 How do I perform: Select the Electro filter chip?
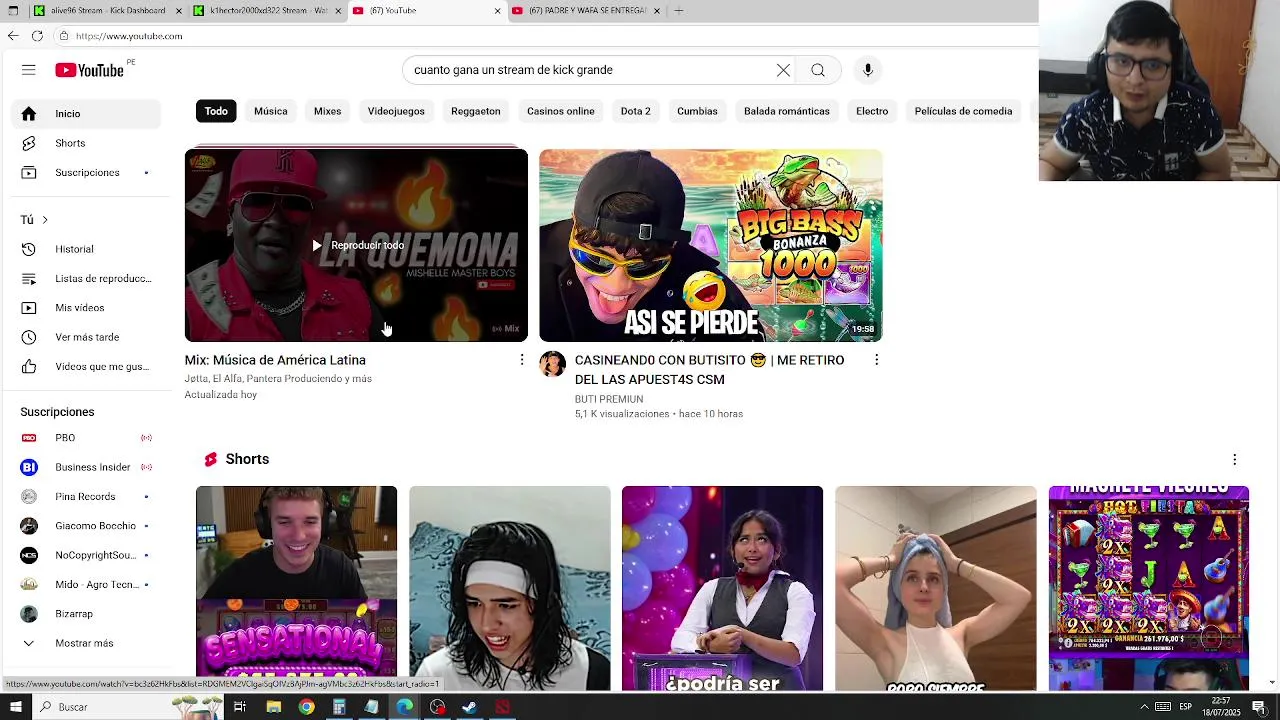(872, 111)
